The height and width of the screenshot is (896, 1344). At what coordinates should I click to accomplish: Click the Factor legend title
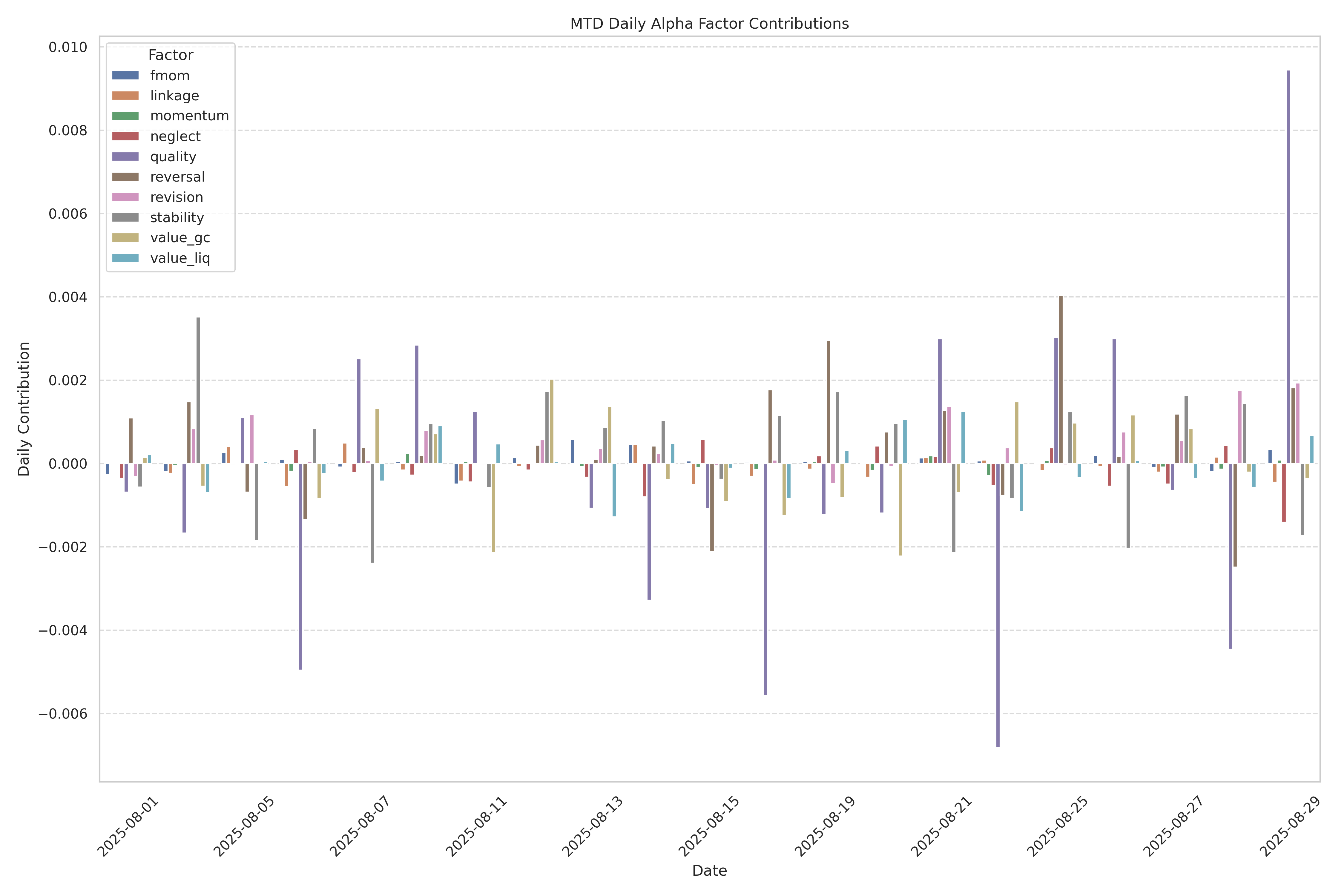click(x=170, y=56)
